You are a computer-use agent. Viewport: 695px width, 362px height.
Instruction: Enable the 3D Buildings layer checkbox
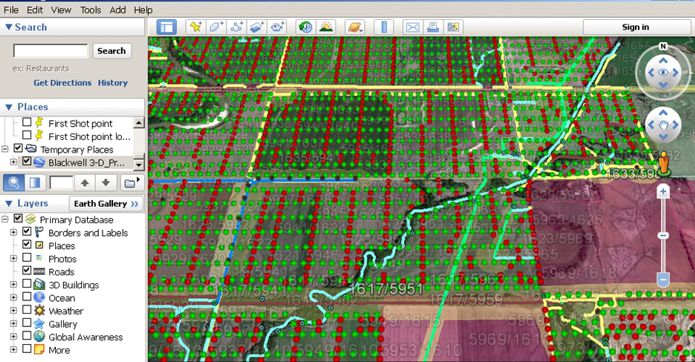[x=27, y=283]
